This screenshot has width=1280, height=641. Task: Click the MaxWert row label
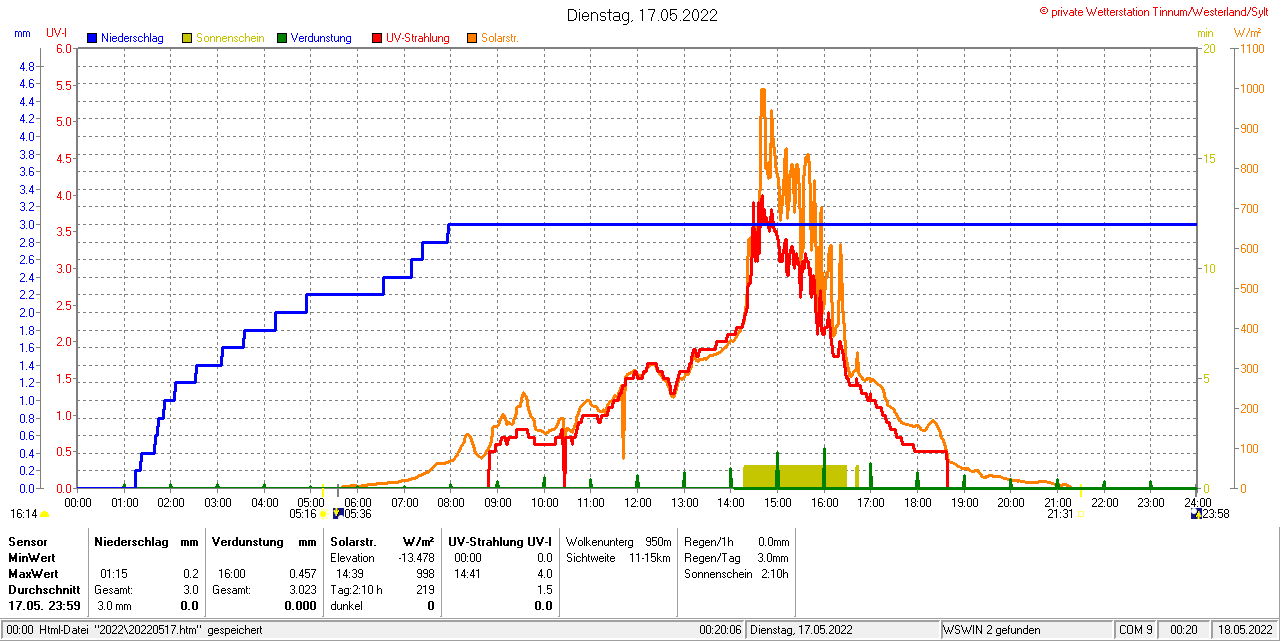coord(34,573)
